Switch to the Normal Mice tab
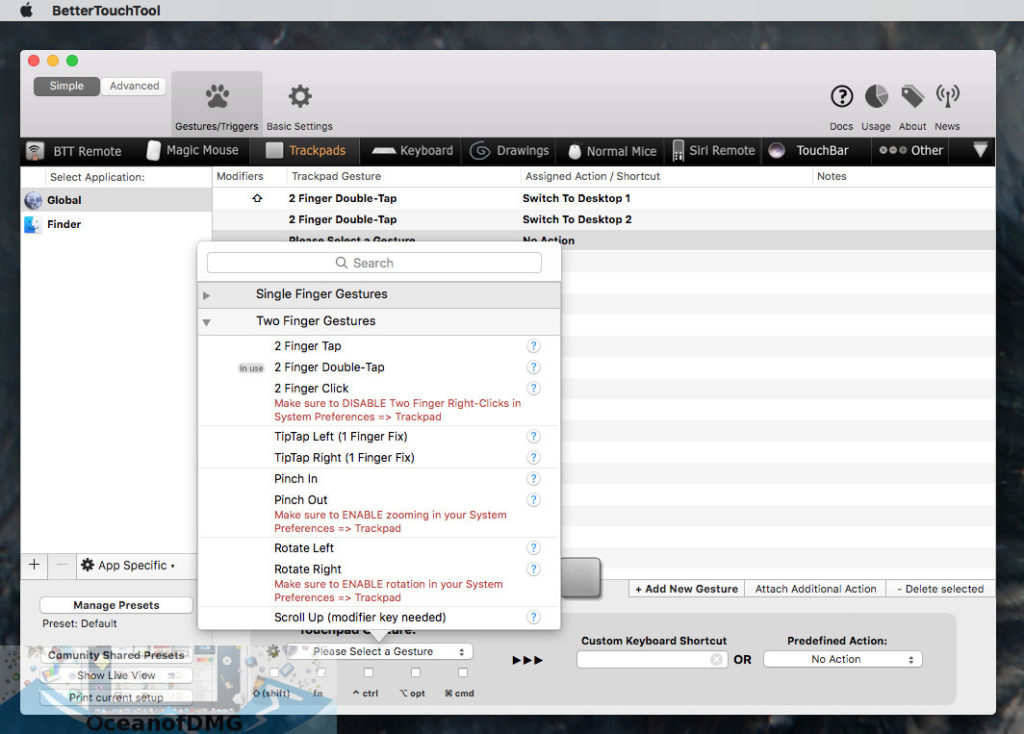The image size is (1024, 734). [x=611, y=151]
